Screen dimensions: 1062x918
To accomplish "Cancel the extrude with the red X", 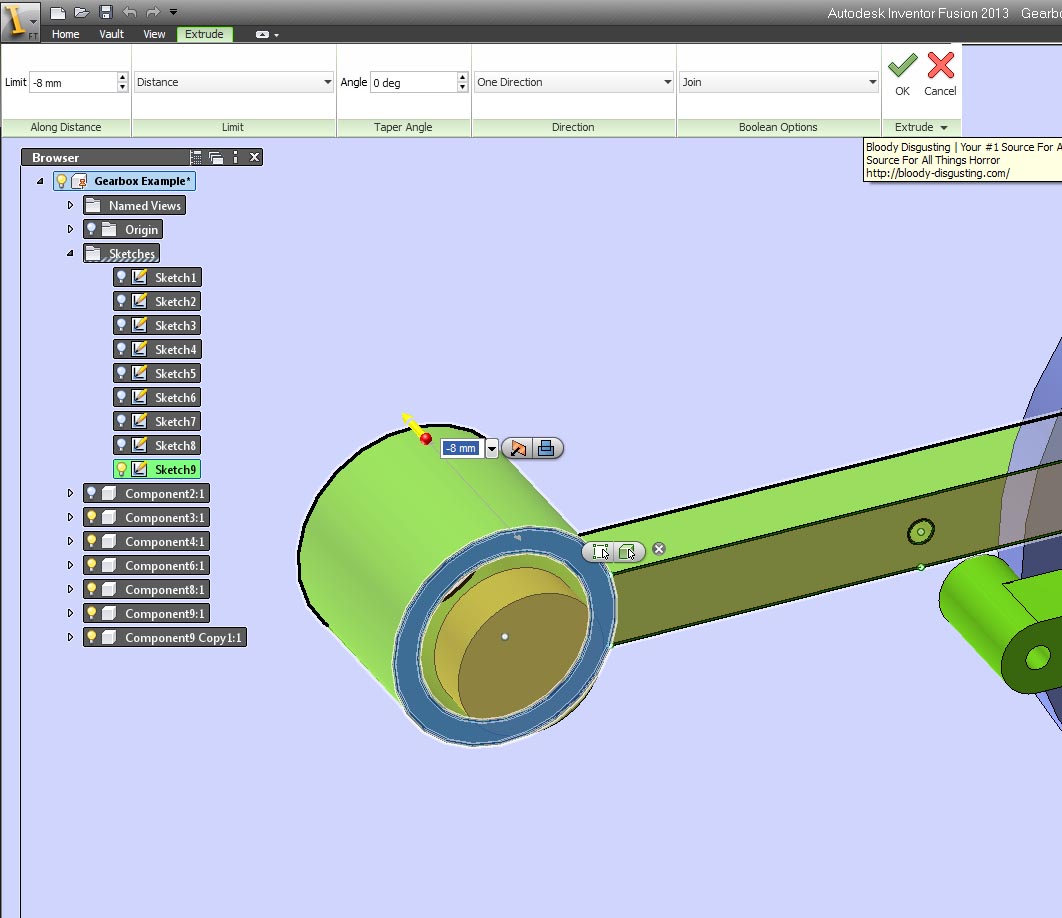I will click(x=940, y=74).
